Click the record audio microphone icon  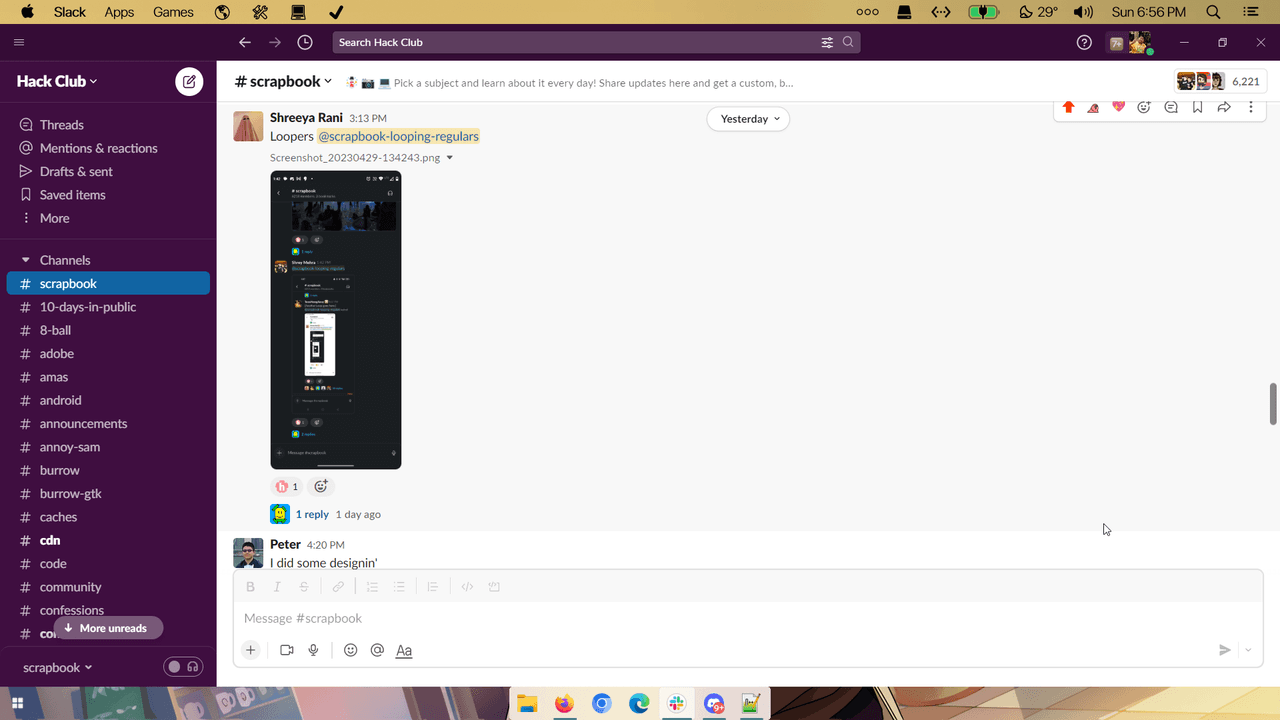coord(313,650)
